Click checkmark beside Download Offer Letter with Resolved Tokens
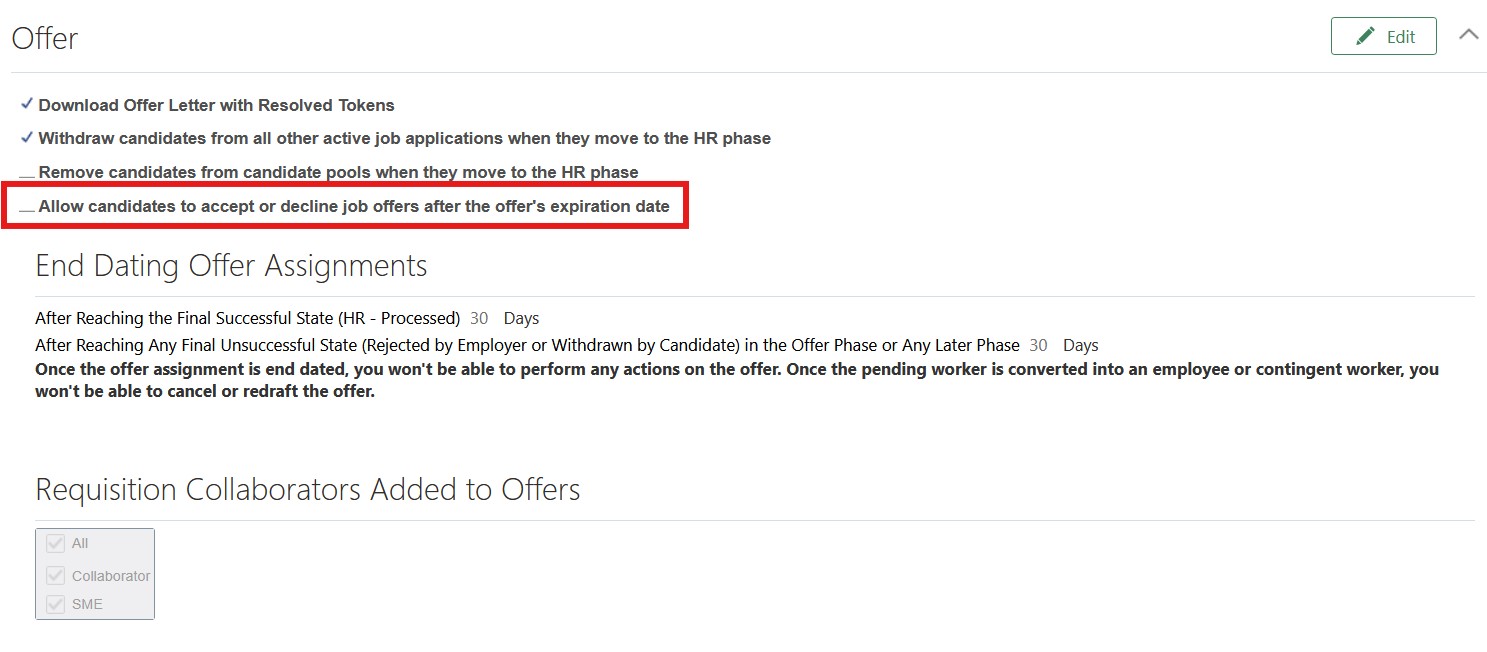This screenshot has height=652, width=1487. click(27, 104)
